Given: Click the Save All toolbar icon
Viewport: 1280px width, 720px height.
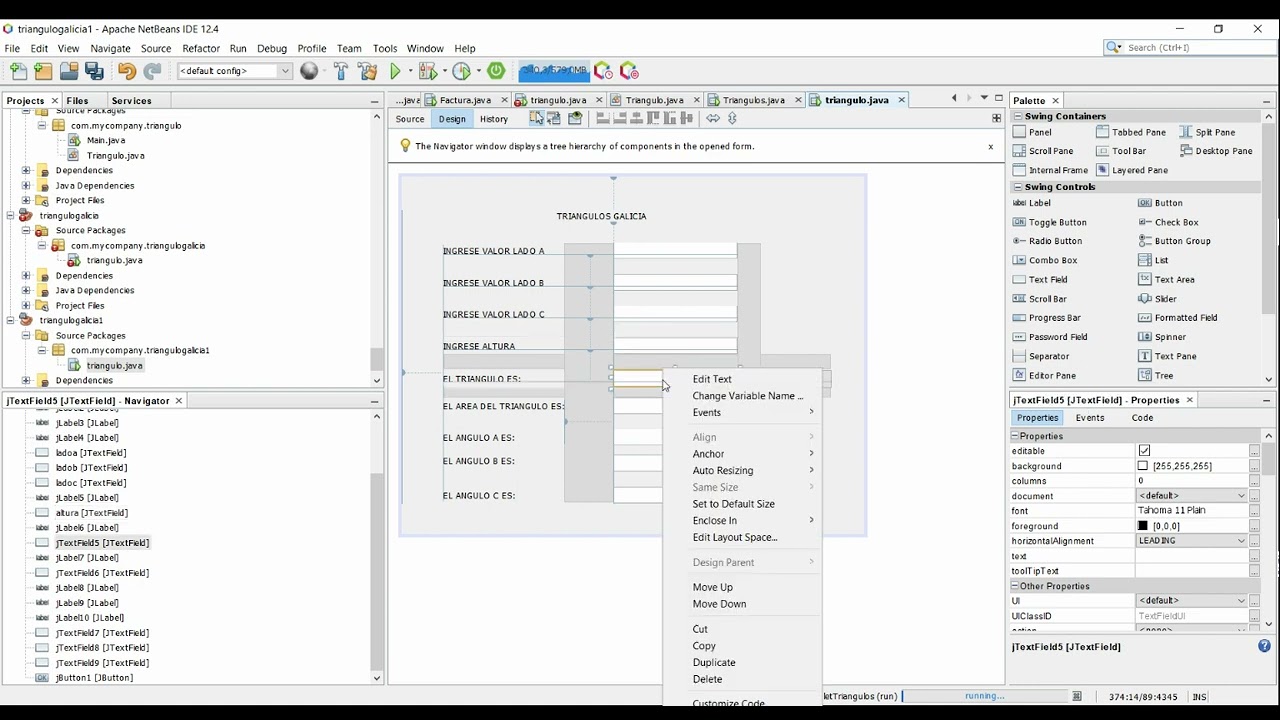Looking at the screenshot, I should click(x=95, y=71).
